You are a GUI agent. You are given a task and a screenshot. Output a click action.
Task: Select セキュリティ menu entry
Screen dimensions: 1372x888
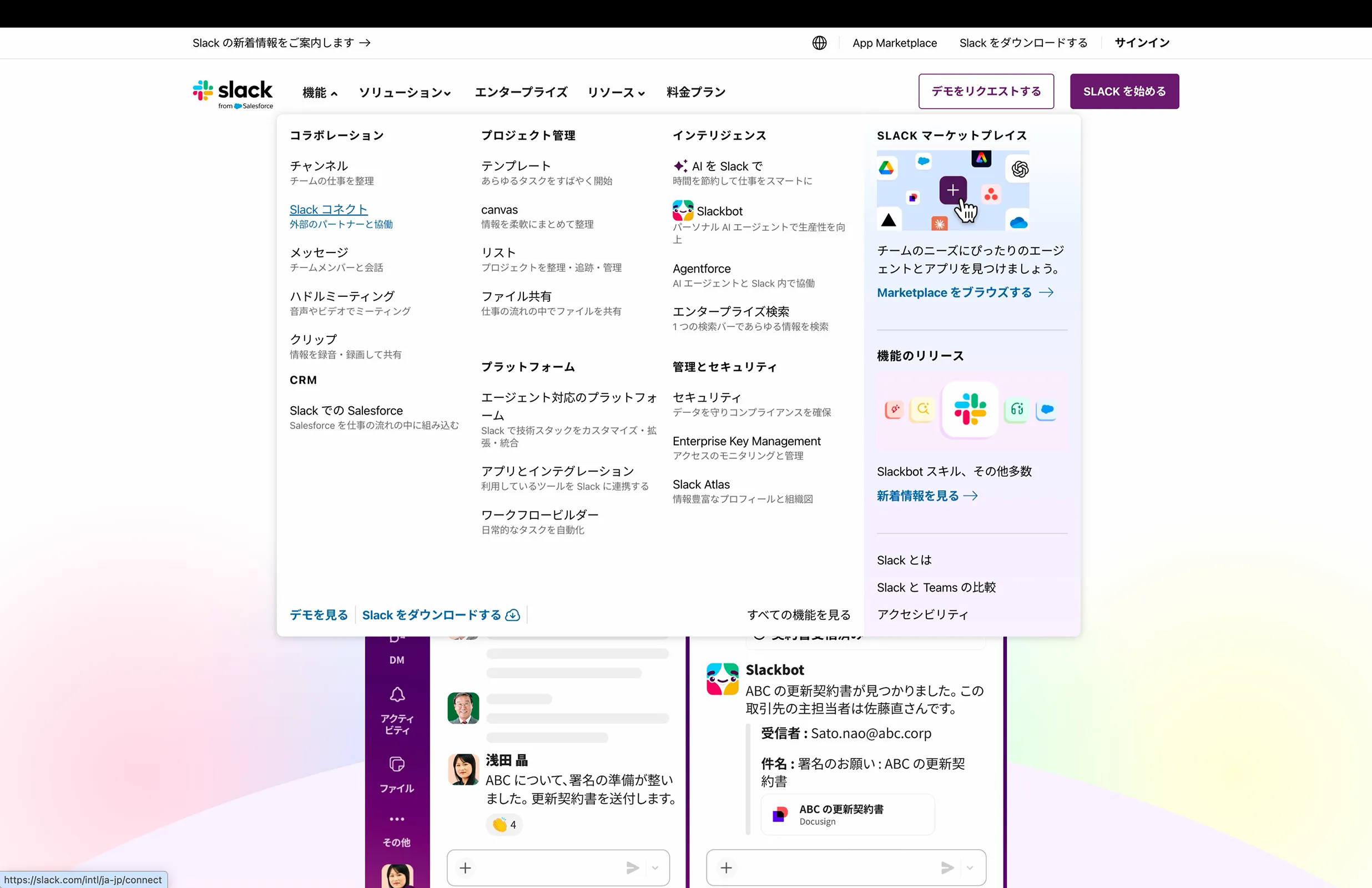[751, 404]
